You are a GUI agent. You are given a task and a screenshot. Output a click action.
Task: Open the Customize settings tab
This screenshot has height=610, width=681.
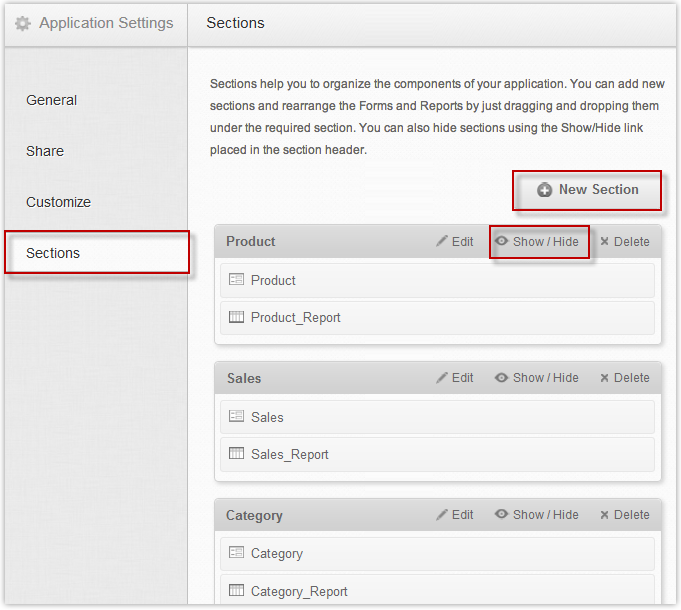58,202
